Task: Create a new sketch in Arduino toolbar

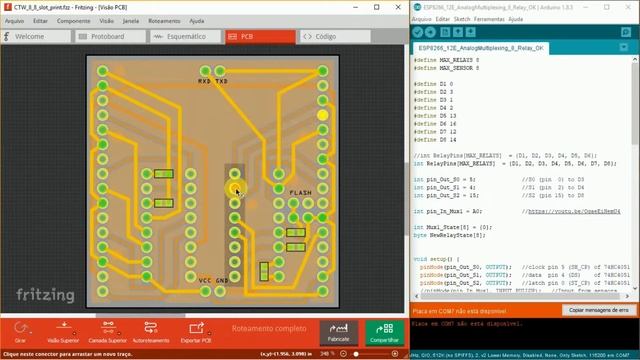Action: click(x=445, y=32)
